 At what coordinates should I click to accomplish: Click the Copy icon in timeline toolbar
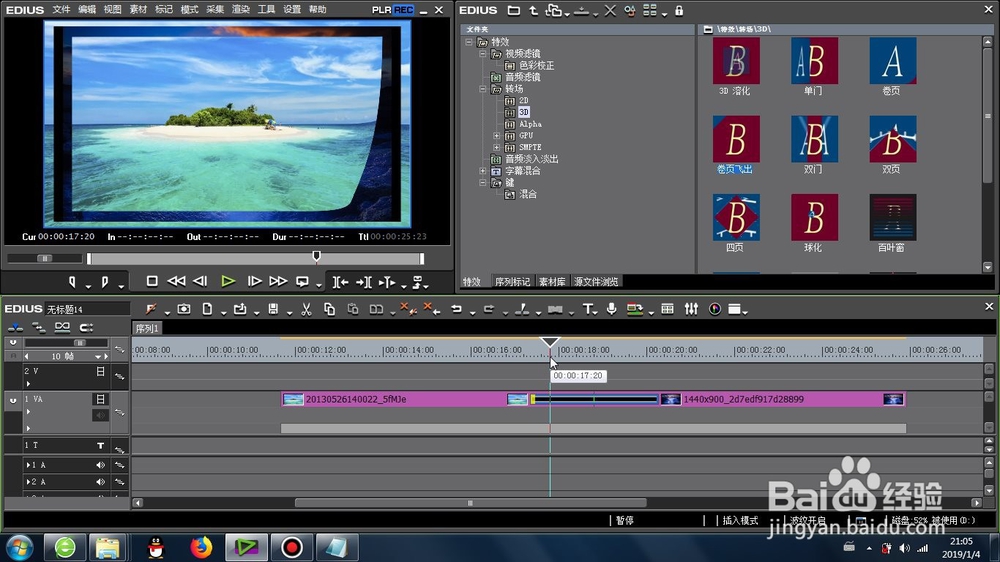(x=329, y=309)
